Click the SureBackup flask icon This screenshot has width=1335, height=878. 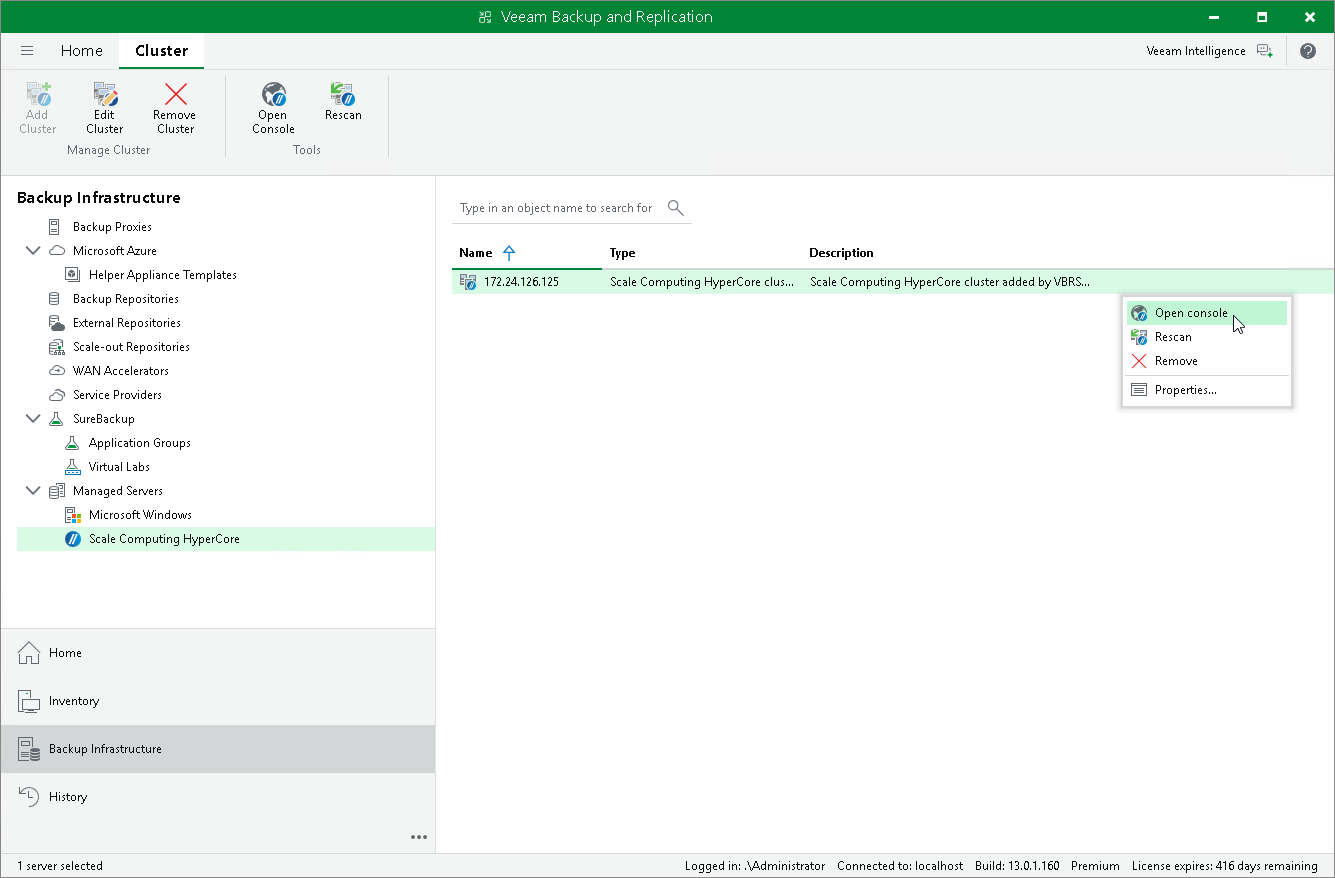tap(56, 419)
